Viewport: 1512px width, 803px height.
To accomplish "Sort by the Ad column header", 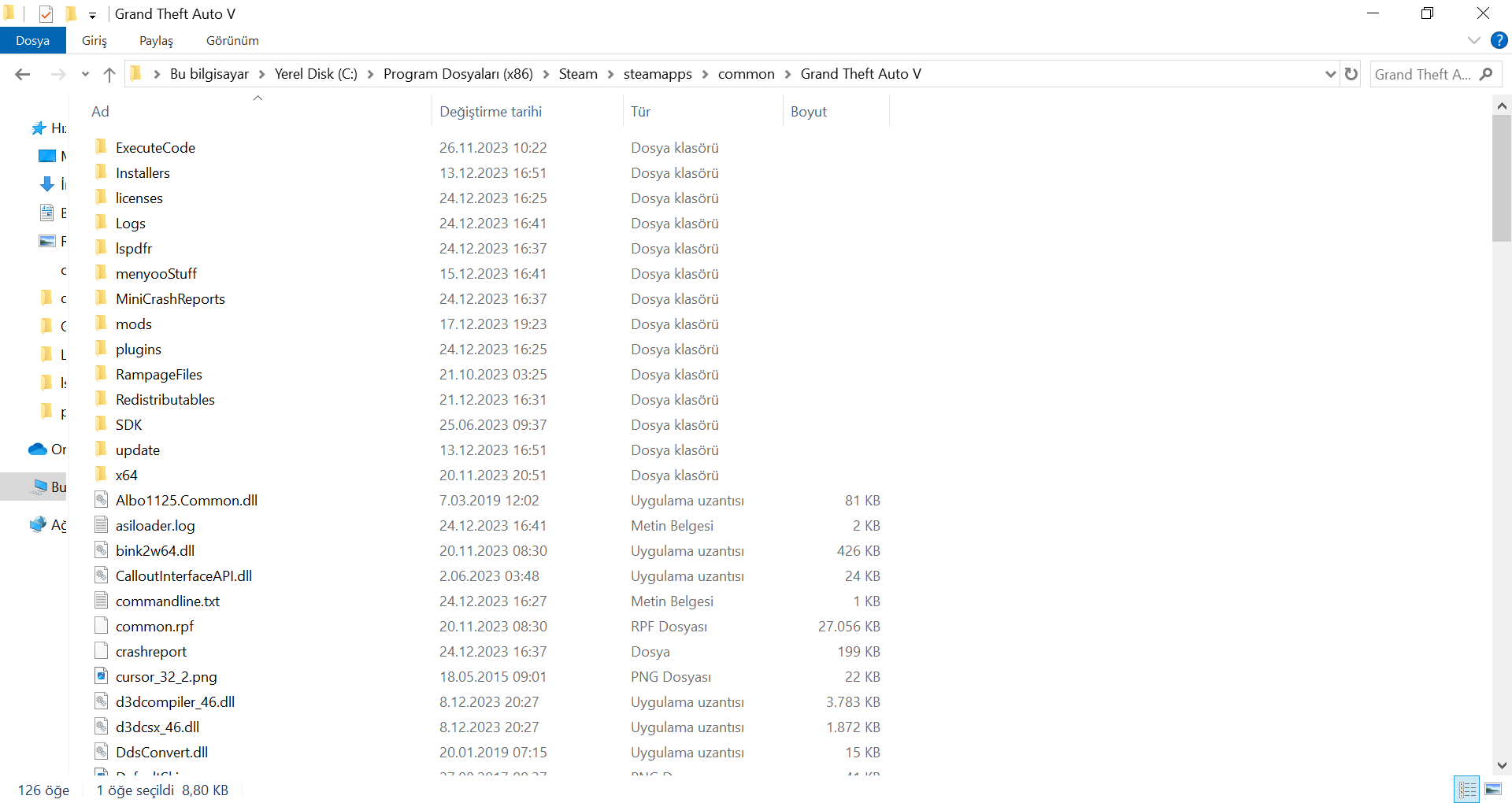I will pos(258,111).
